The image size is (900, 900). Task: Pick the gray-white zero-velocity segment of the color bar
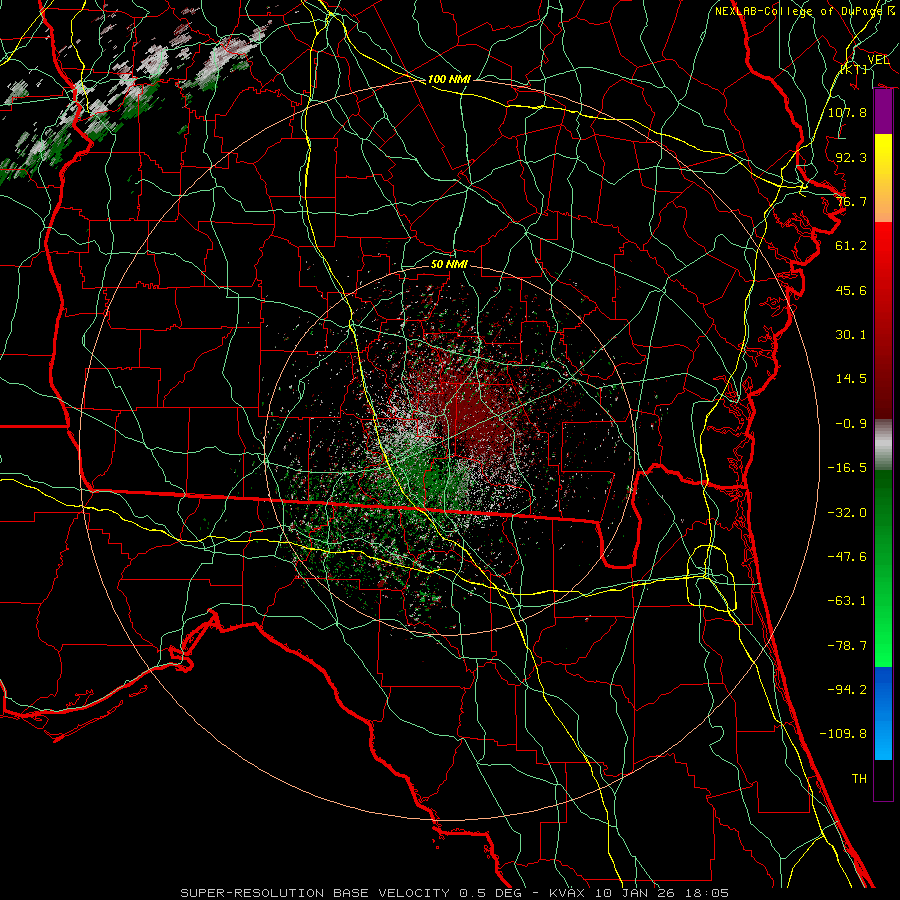(883, 445)
